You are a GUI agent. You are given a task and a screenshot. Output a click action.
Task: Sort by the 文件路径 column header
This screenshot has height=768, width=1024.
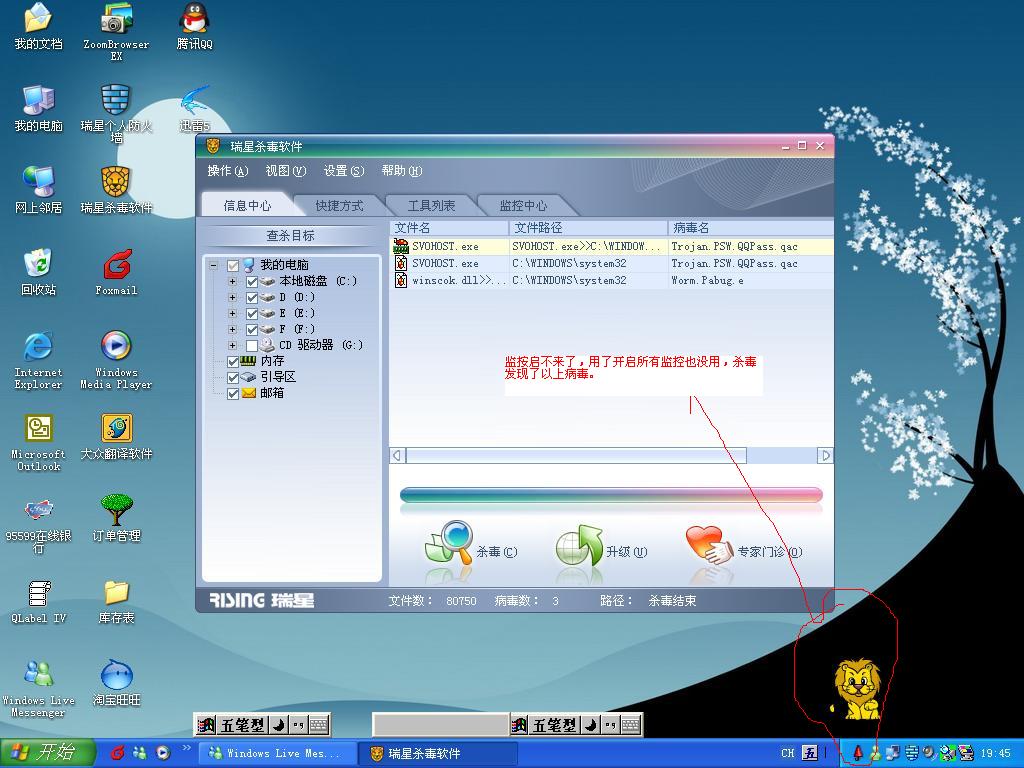(588, 228)
